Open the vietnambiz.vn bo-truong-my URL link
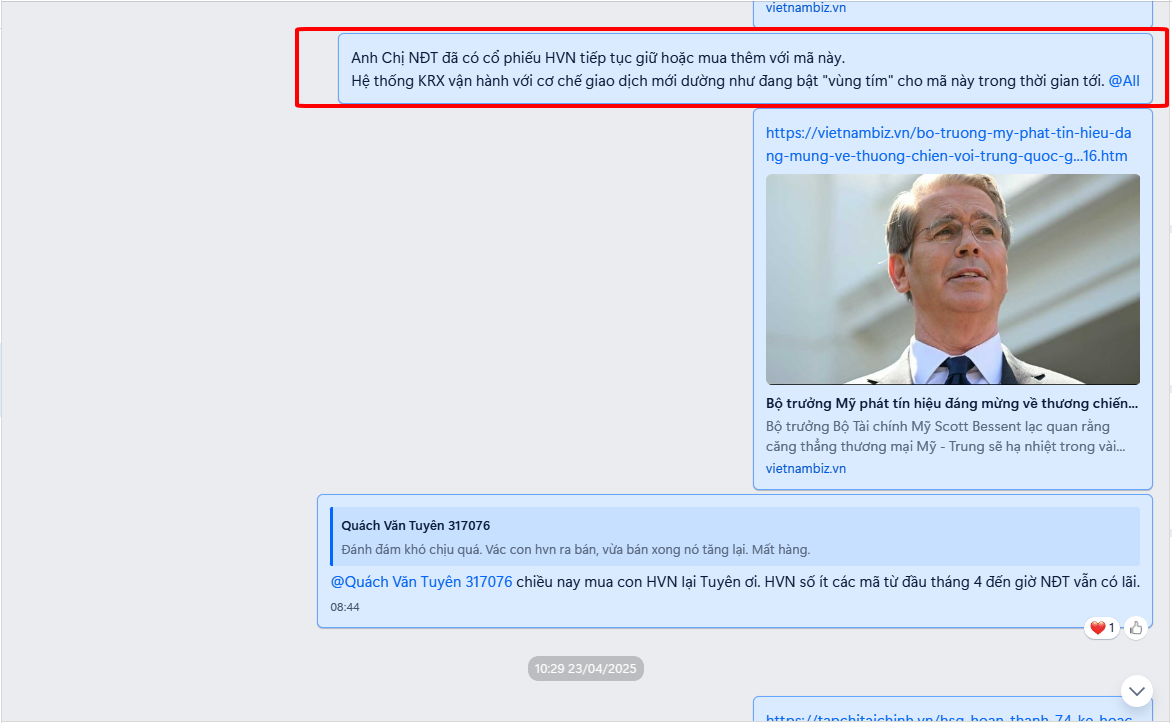Image resolution: width=1172 pixels, height=723 pixels. click(x=948, y=144)
